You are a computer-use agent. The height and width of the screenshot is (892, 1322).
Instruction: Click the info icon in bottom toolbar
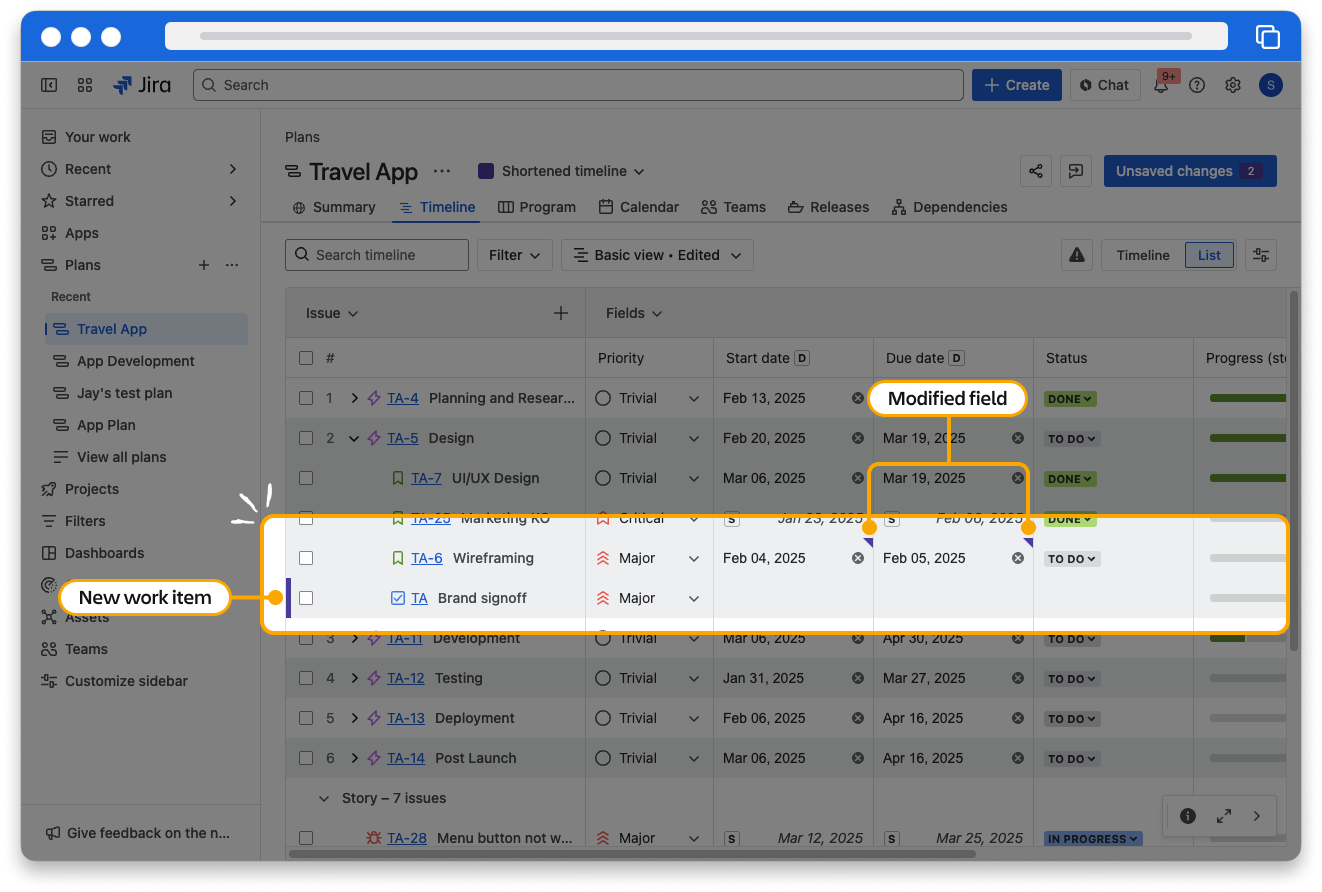pyautogui.click(x=1188, y=816)
